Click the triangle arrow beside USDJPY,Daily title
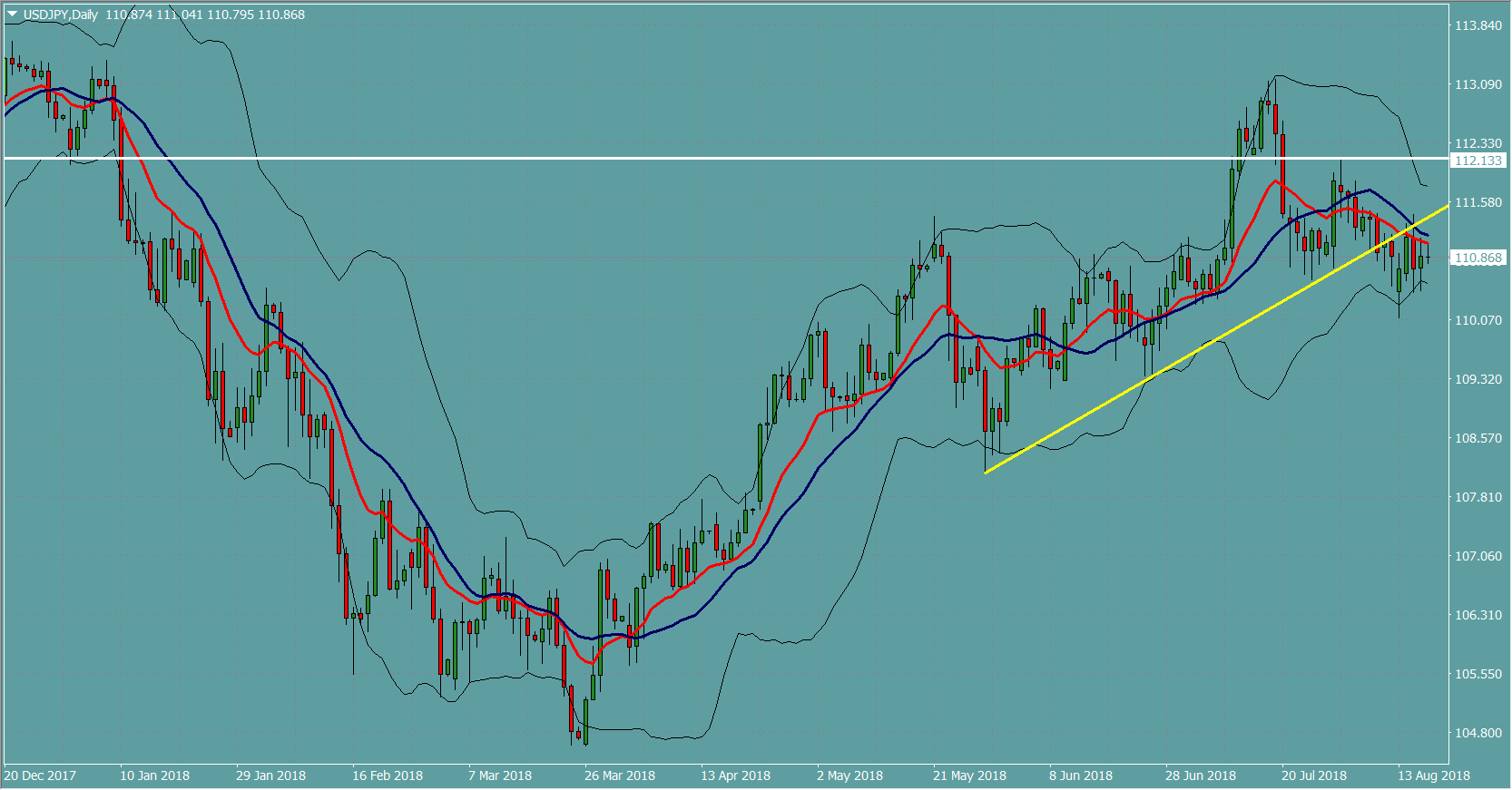The height and width of the screenshot is (790, 1512). tap(13, 15)
